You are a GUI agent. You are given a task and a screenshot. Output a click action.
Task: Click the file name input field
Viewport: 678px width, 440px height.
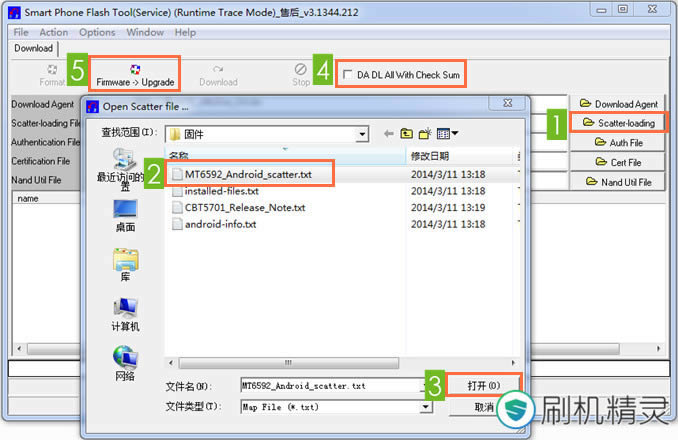330,384
